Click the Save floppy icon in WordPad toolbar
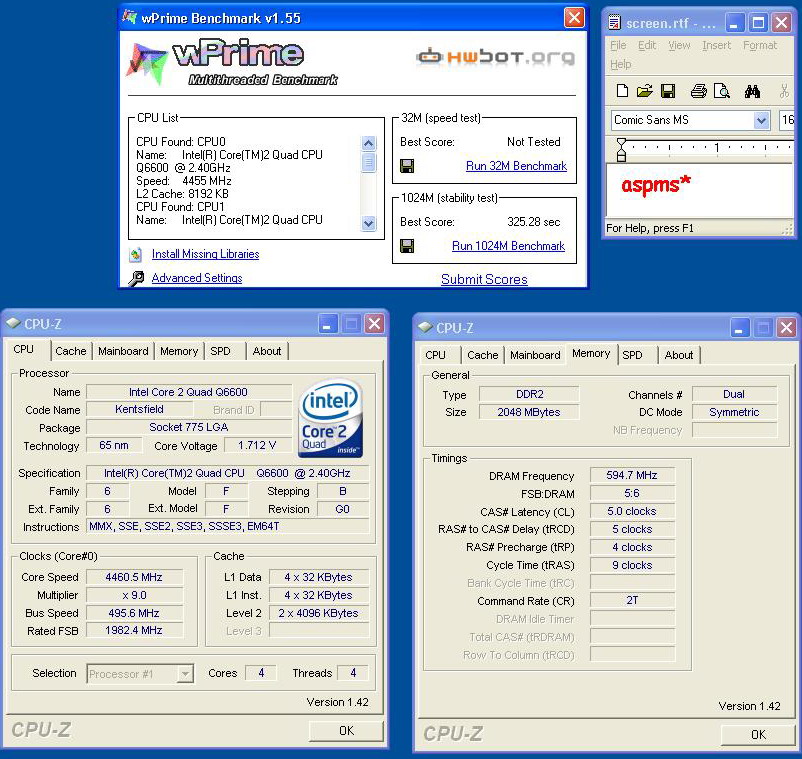Screen dimensions: 802x759 (x=667, y=92)
